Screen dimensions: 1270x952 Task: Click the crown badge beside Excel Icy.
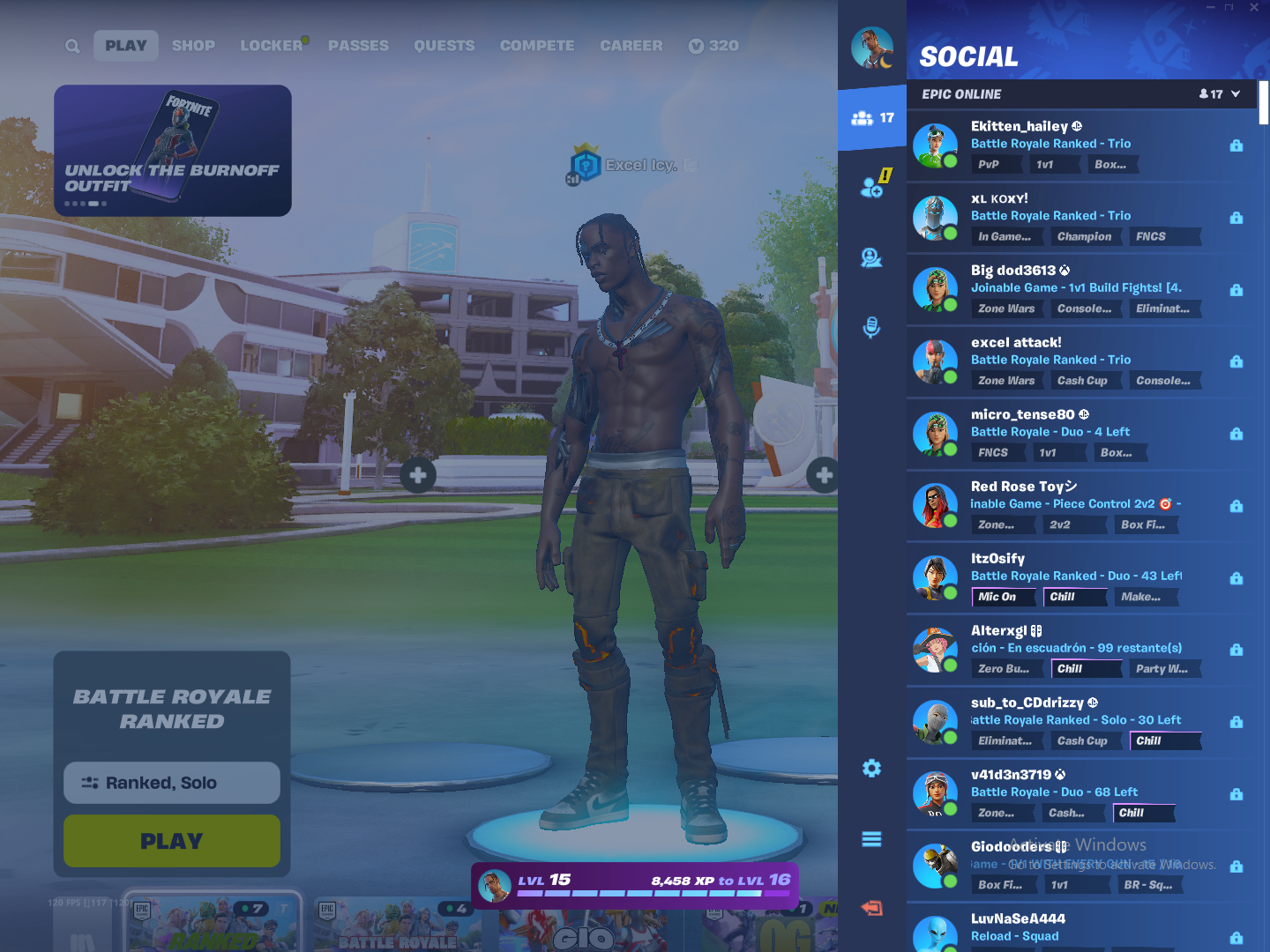[x=584, y=165]
